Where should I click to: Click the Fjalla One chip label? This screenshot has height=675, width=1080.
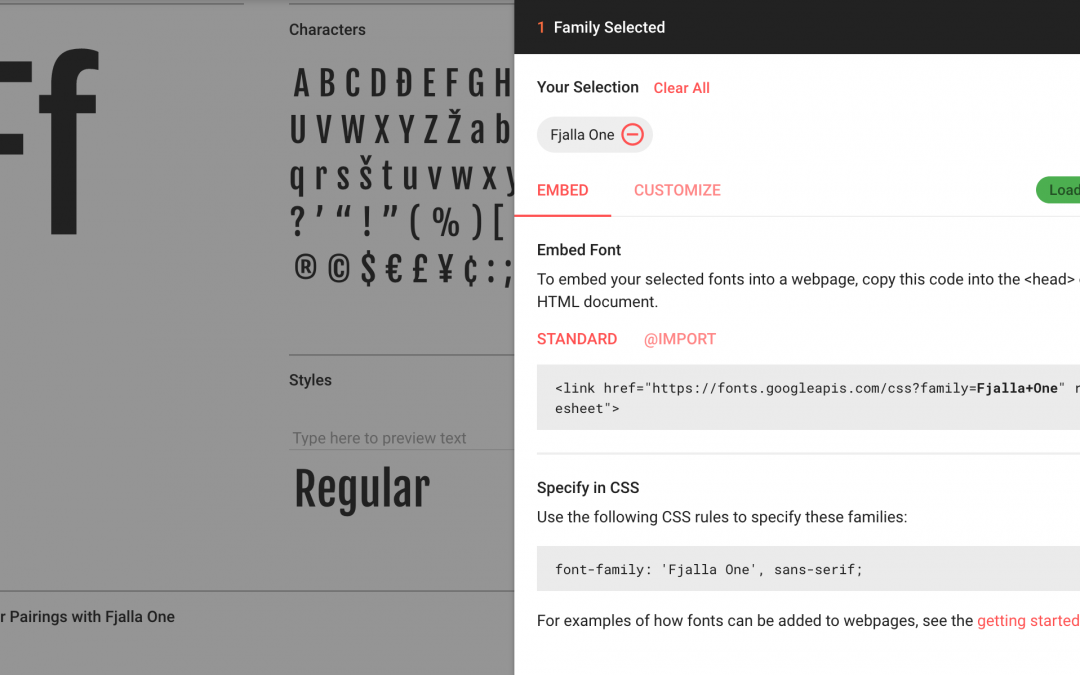click(582, 135)
